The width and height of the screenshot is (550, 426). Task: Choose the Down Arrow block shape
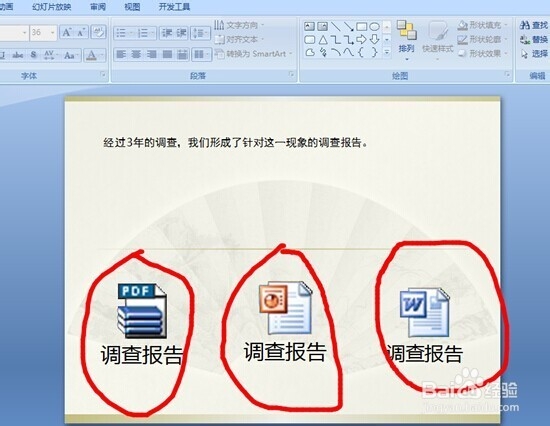point(374,40)
